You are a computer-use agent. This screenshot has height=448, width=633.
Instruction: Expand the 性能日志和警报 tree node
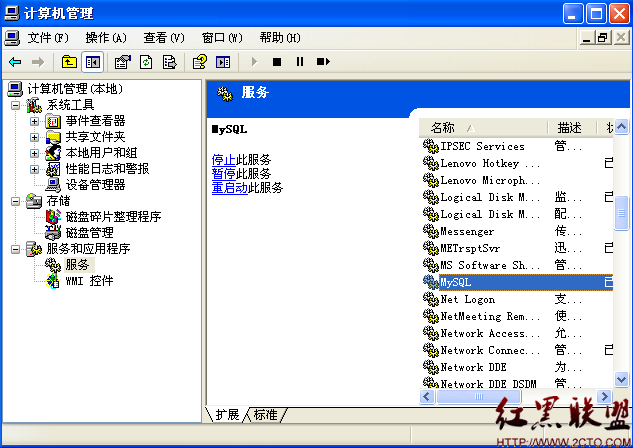(34, 169)
